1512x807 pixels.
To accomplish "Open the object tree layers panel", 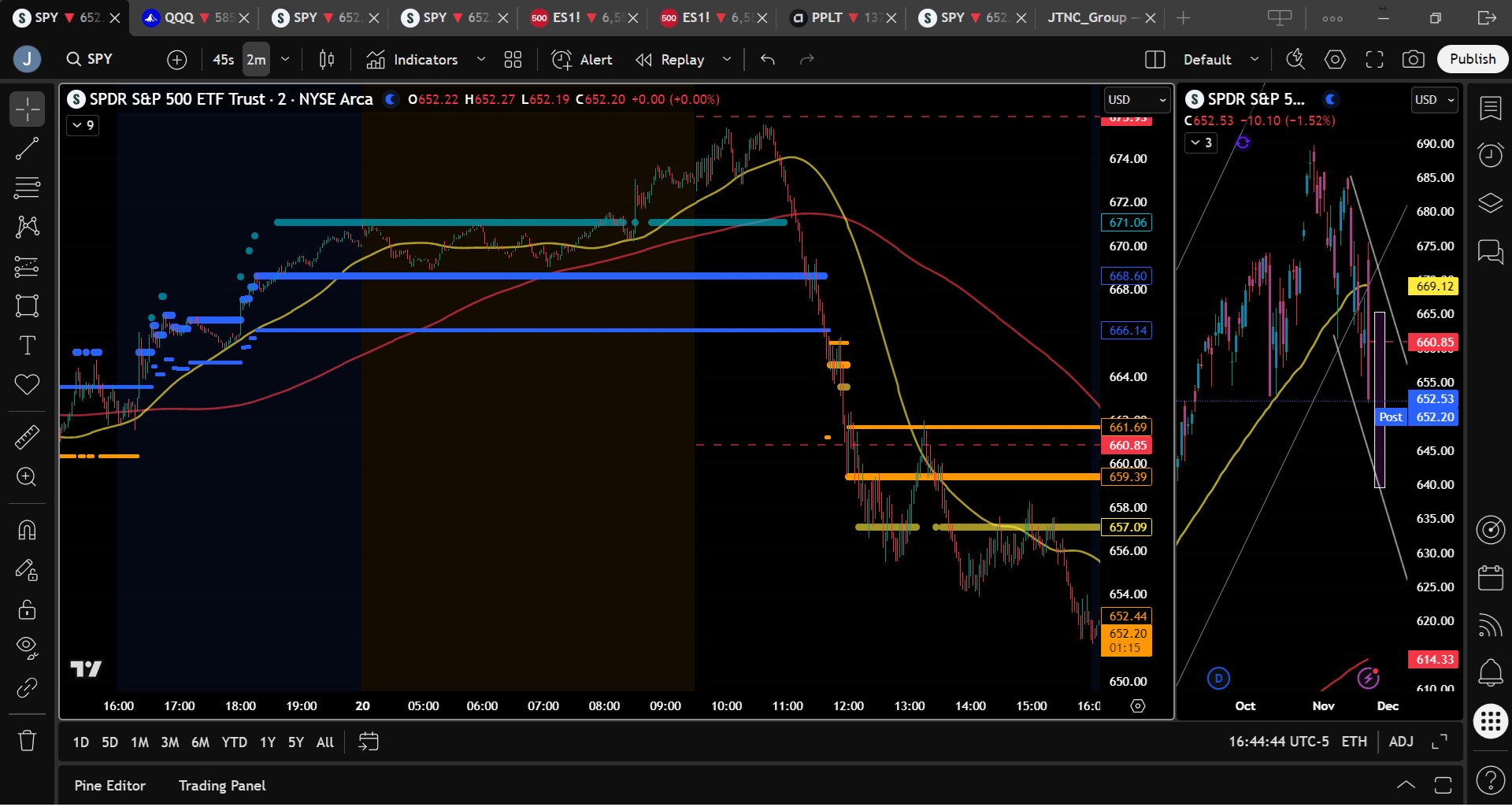I will click(1490, 203).
